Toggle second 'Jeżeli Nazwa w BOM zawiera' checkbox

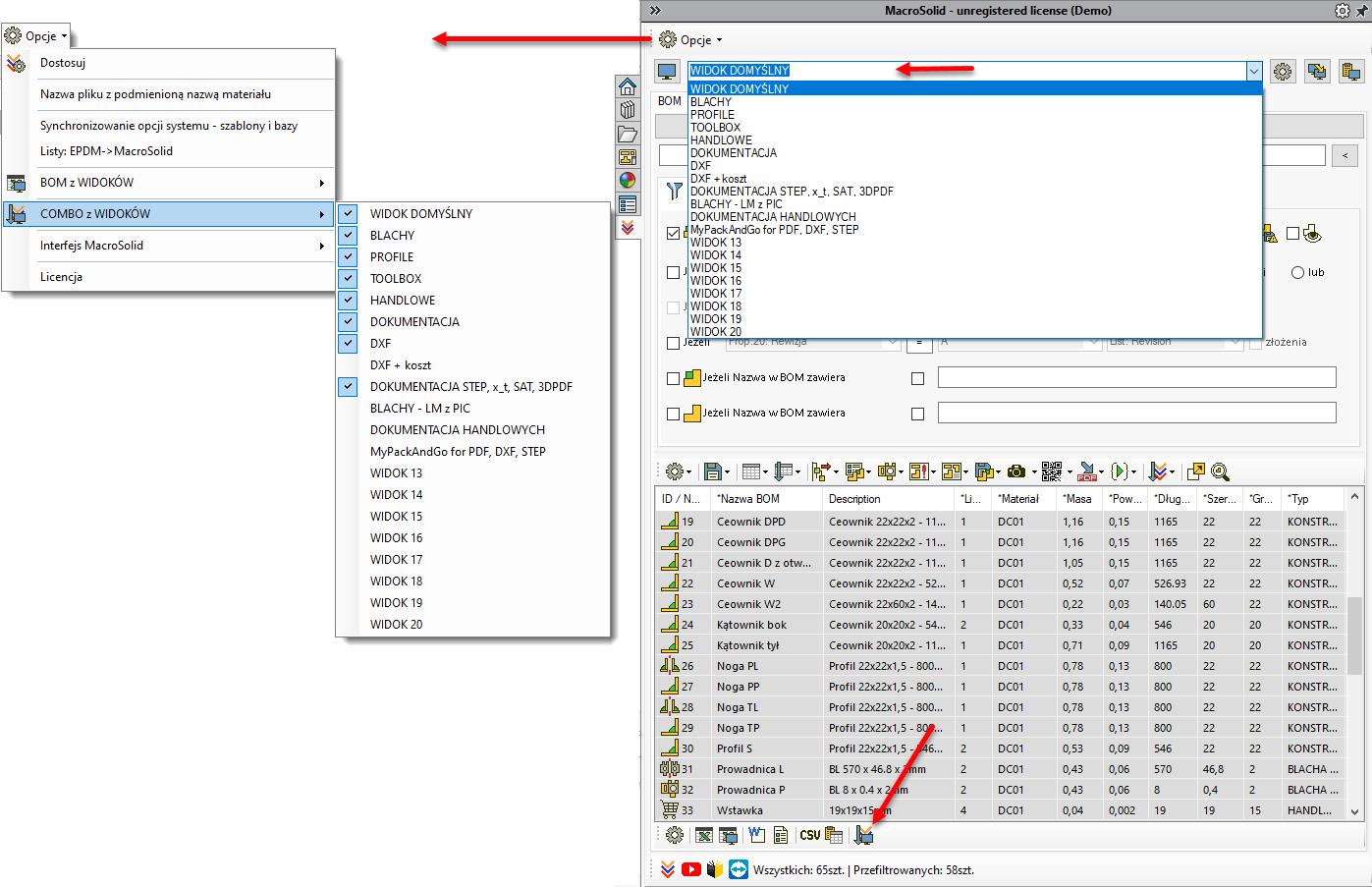(x=673, y=414)
